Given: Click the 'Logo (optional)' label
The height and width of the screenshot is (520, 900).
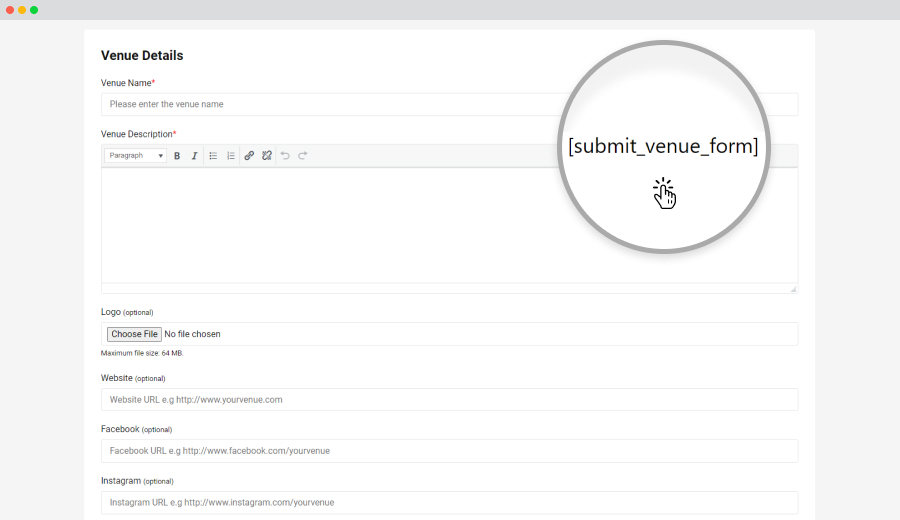Looking at the screenshot, I should [127, 312].
